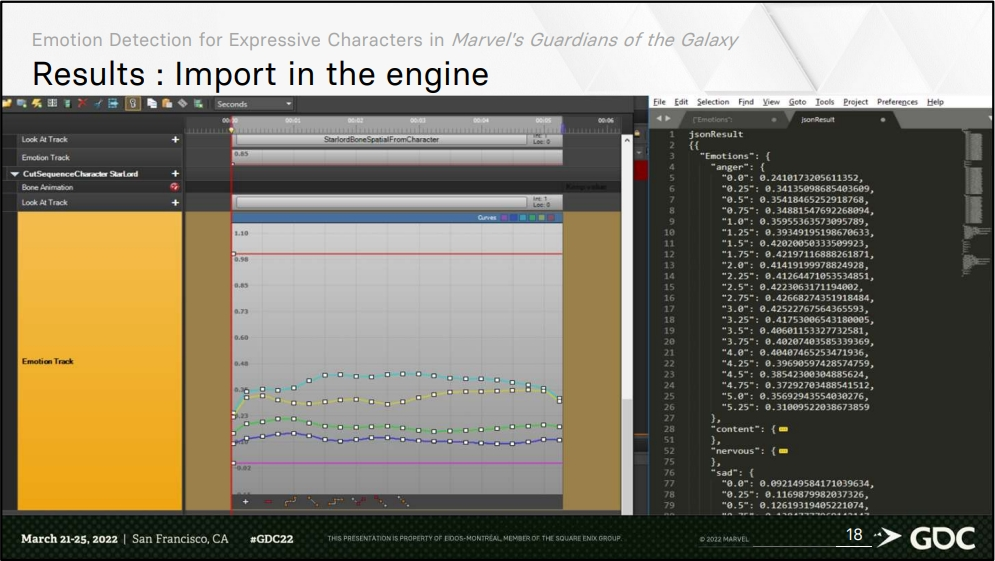Image resolution: width=995 pixels, height=561 pixels.
Task: Click the red minus remove-key icon
Action: 268,501
